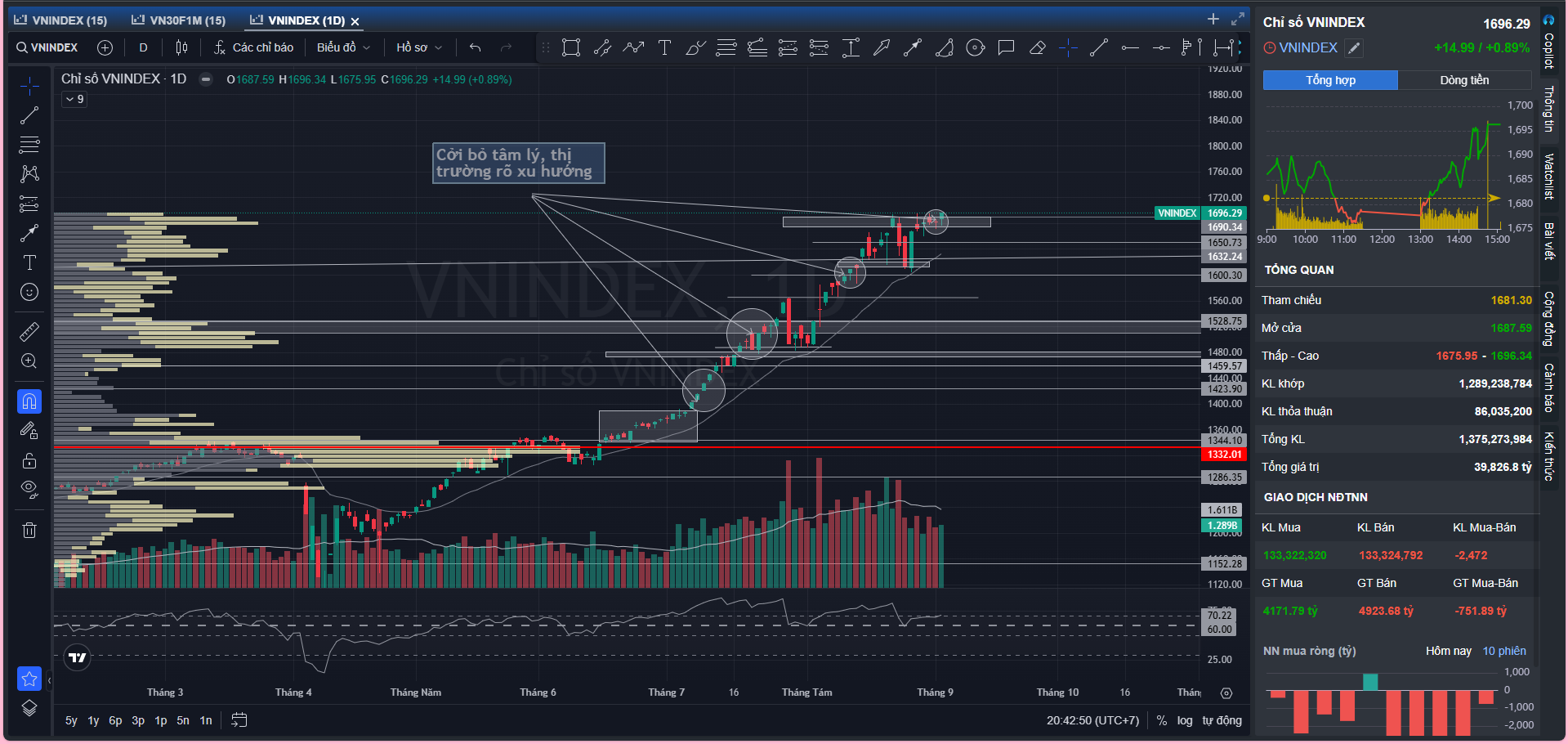The height and width of the screenshot is (744, 1568).
Task: Collapse the left drawing toolbar
Action: click(49, 679)
